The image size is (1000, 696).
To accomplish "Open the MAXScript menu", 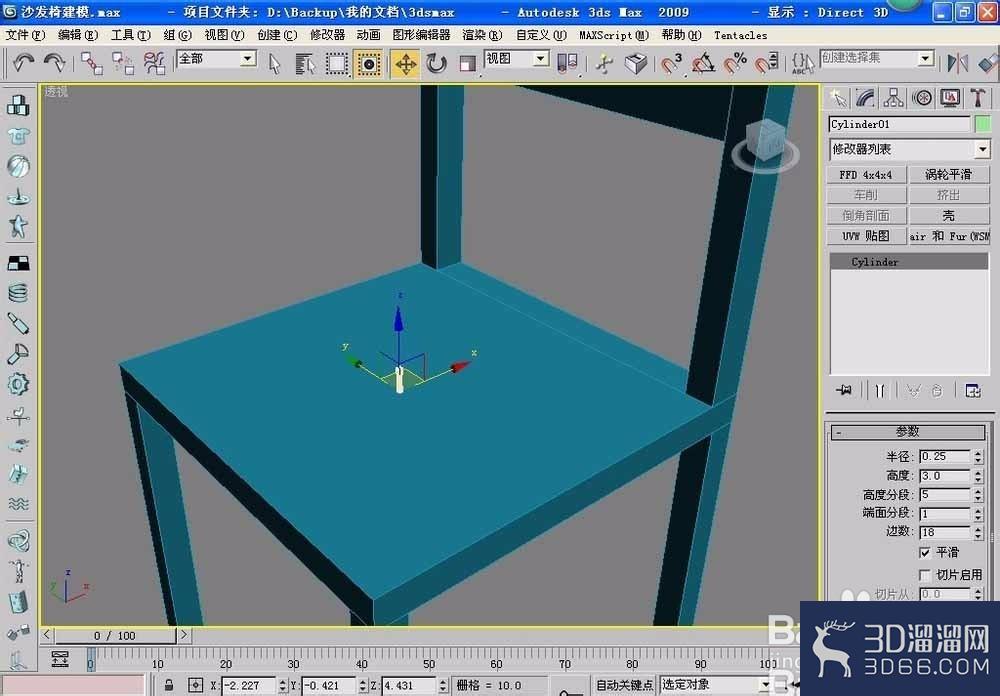I will [x=614, y=35].
